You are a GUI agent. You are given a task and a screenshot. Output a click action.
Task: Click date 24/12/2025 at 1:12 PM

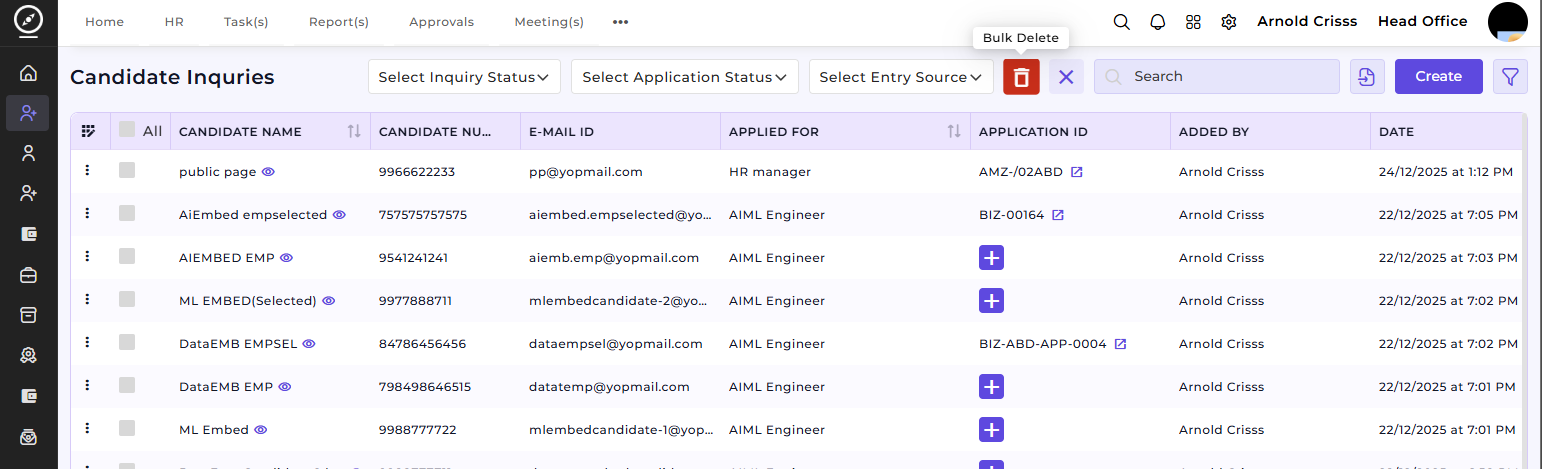click(x=1446, y=172)
